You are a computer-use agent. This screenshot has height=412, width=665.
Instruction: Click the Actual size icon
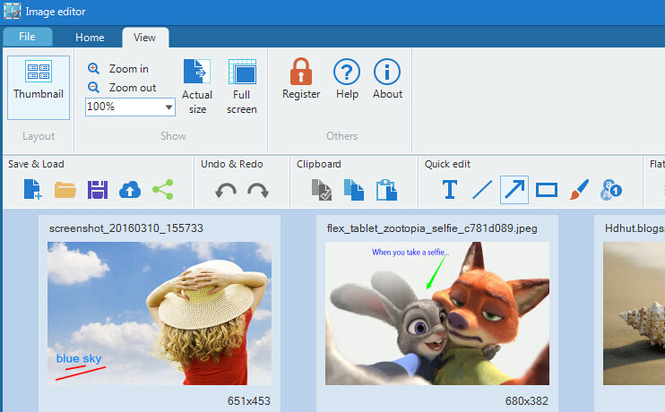click(x=197, y=71)
